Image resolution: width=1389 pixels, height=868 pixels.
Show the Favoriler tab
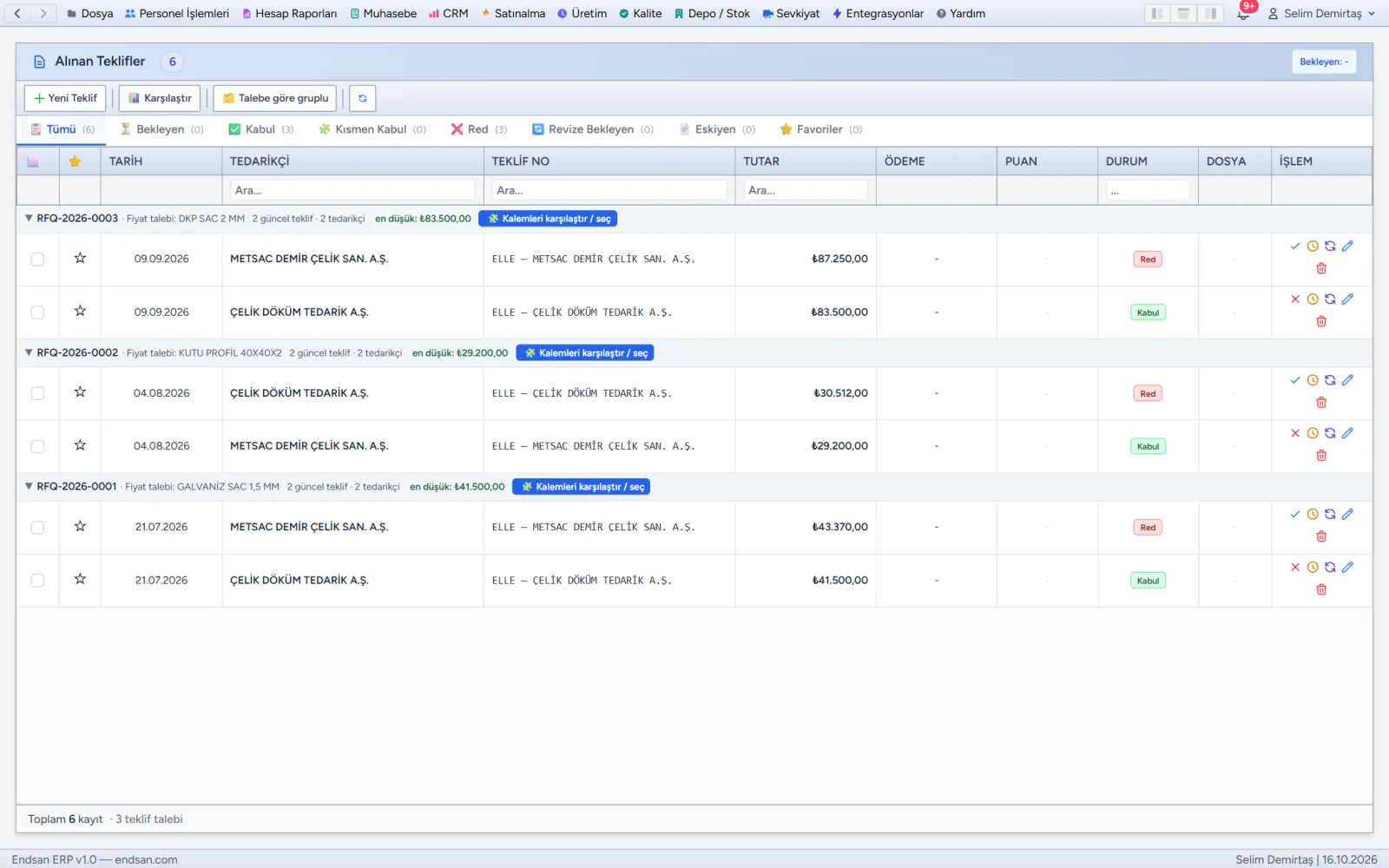(820, 129)
